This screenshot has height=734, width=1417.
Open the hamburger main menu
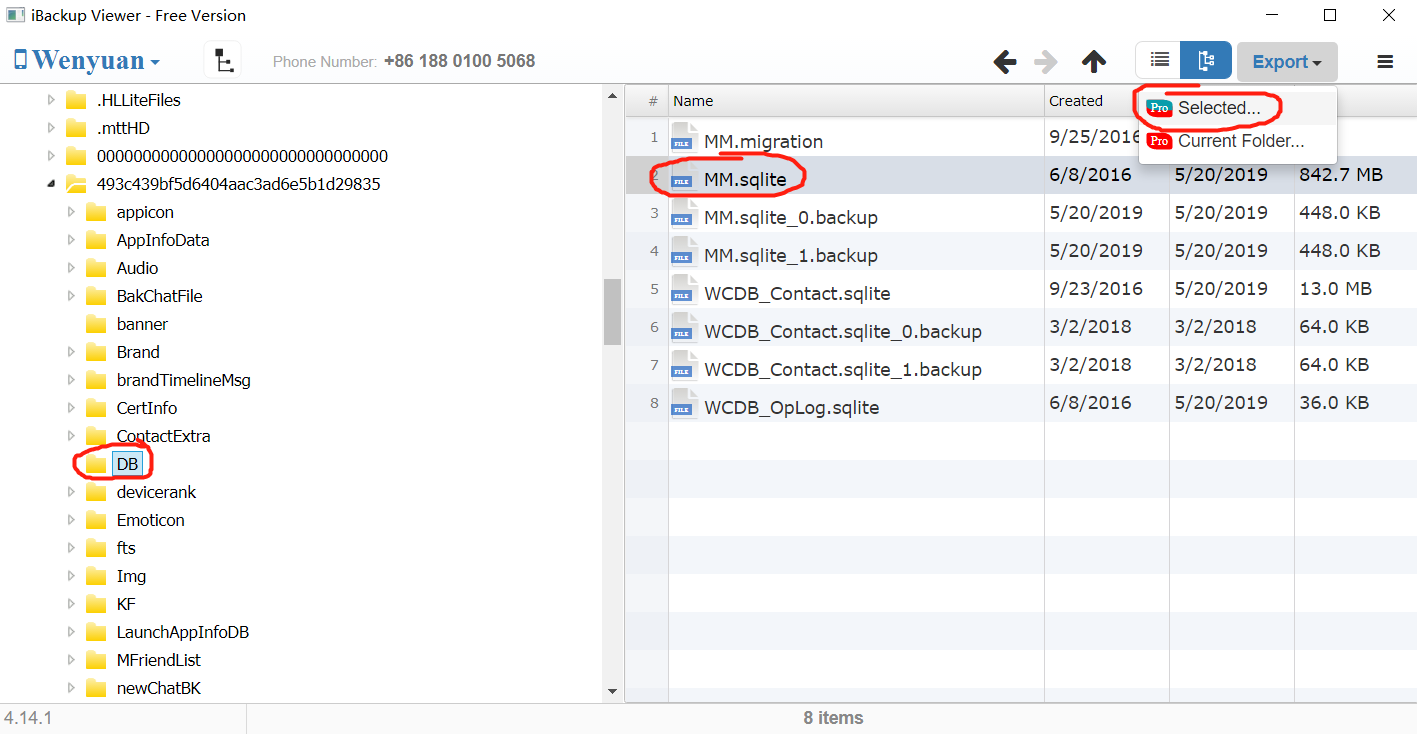pyautogui.click(x=1385, y=62)
